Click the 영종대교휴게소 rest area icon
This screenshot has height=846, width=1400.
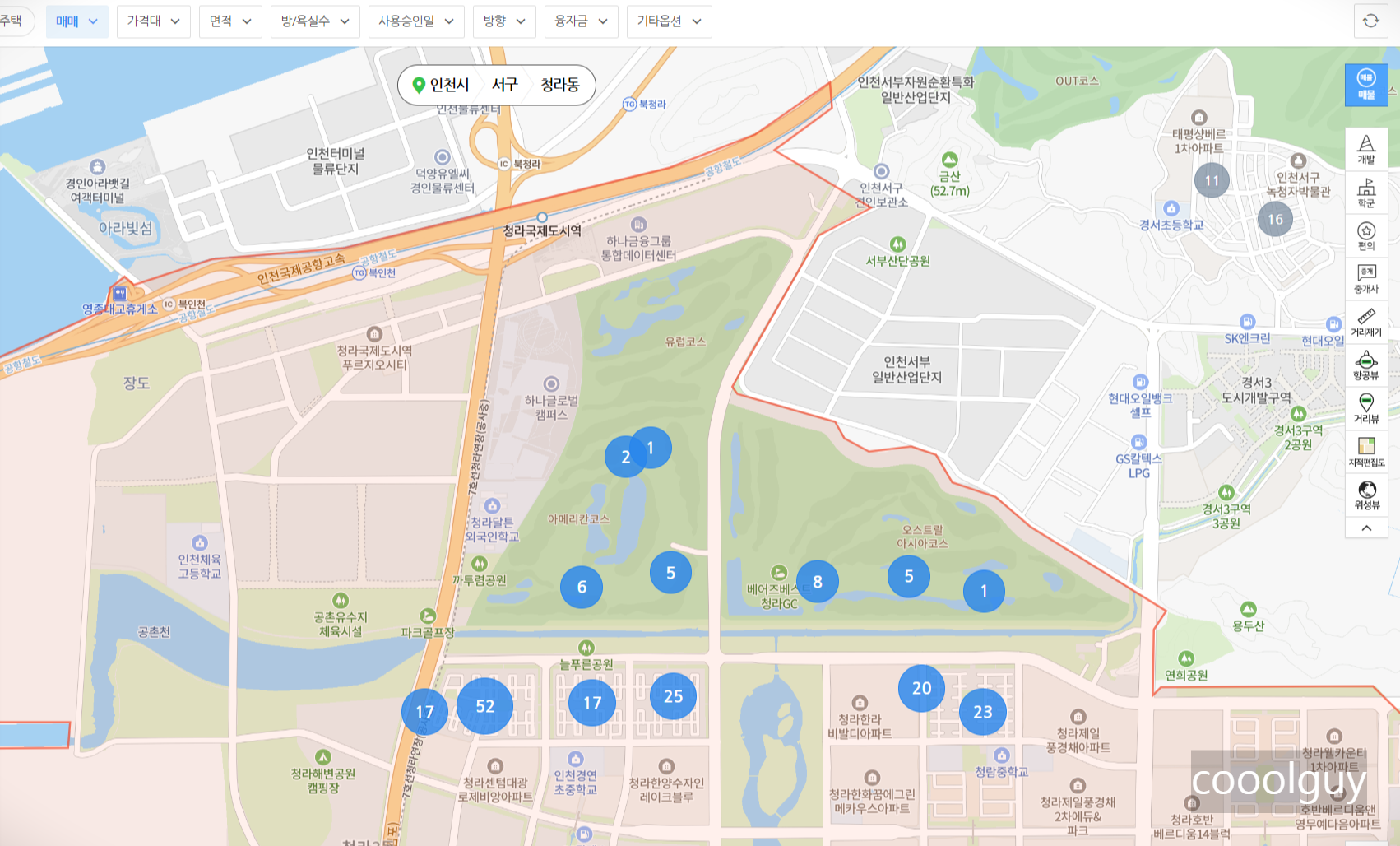121,293
